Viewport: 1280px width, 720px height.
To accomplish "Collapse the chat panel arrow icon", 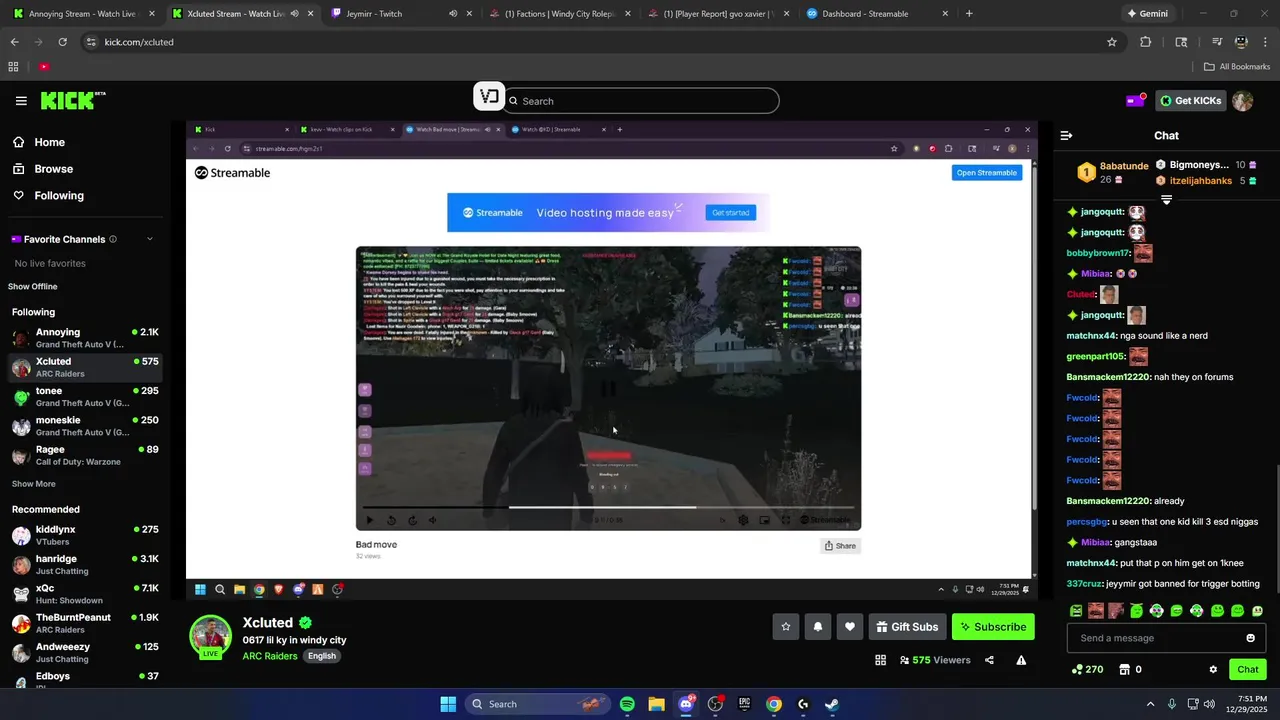I will (x=1066, y=135).
